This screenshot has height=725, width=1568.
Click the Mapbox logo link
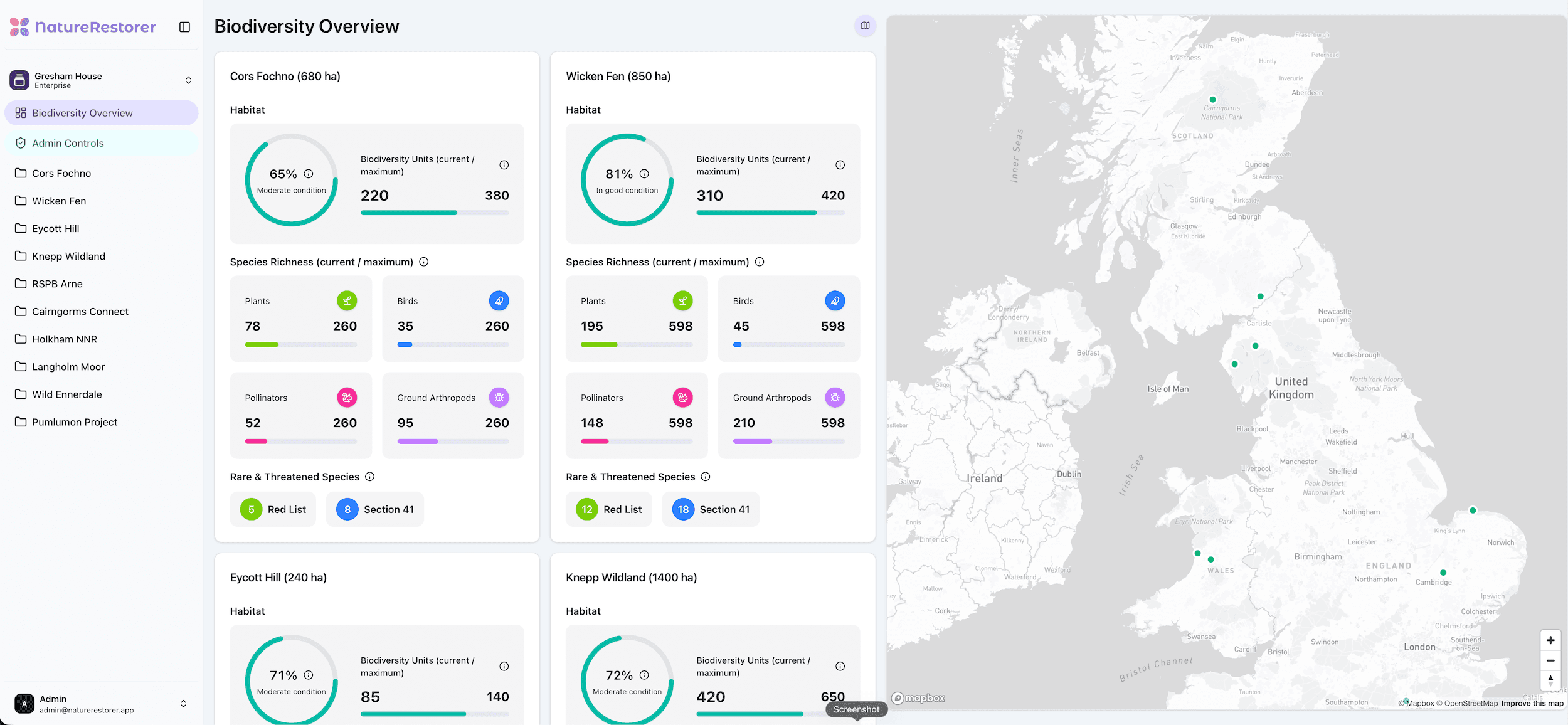[x=919, y=698]
